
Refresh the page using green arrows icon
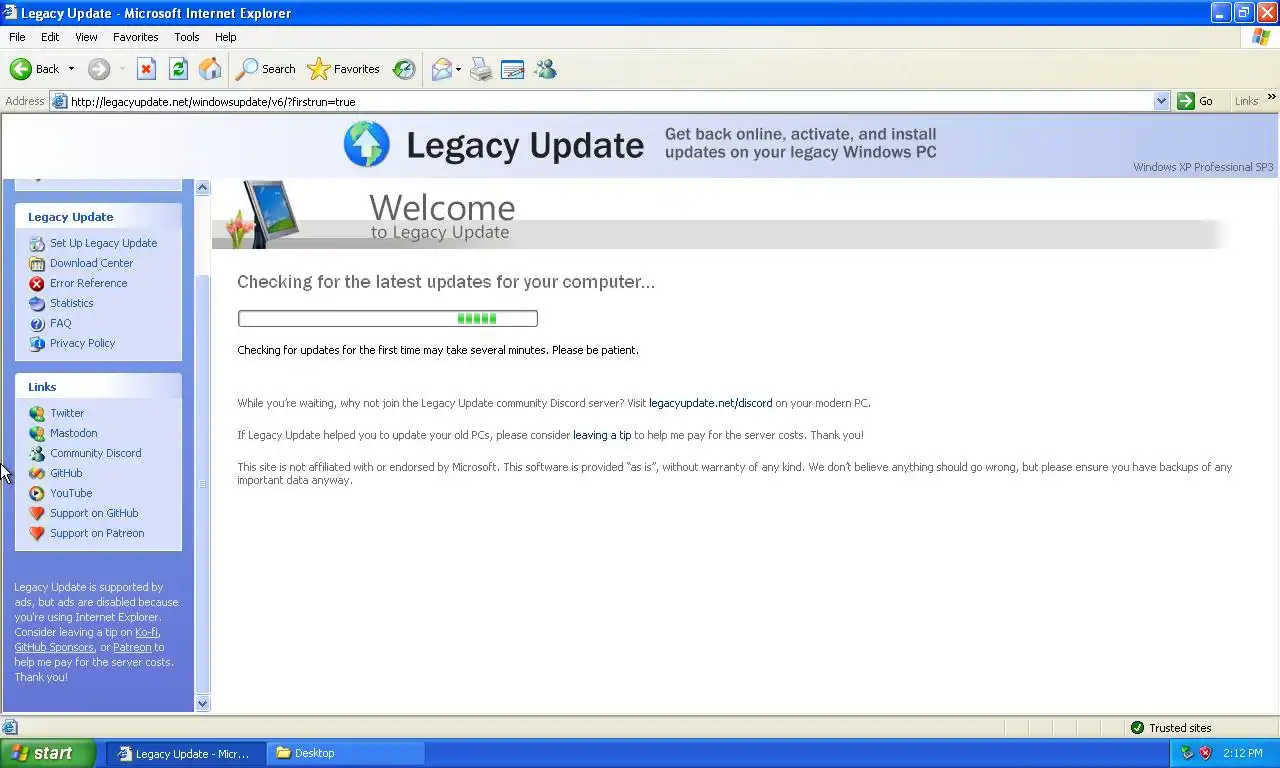pos(178,69)
